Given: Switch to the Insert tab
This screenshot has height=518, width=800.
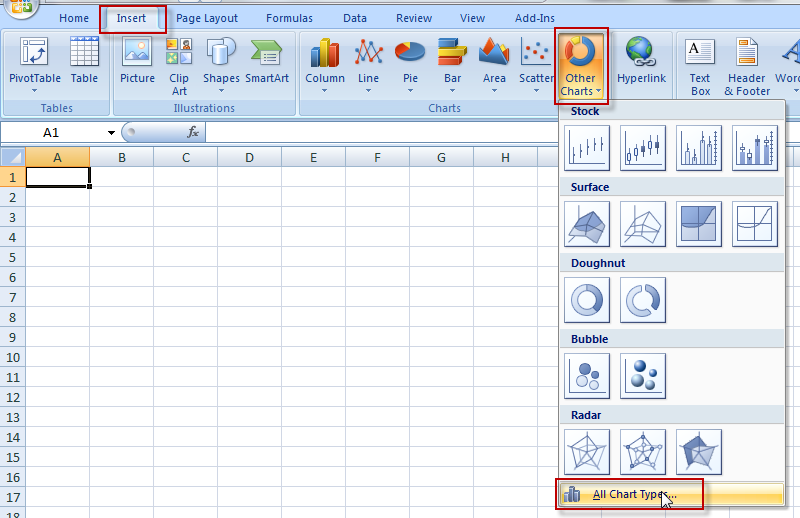Looking at the screenshot, I should pos(131,18).
